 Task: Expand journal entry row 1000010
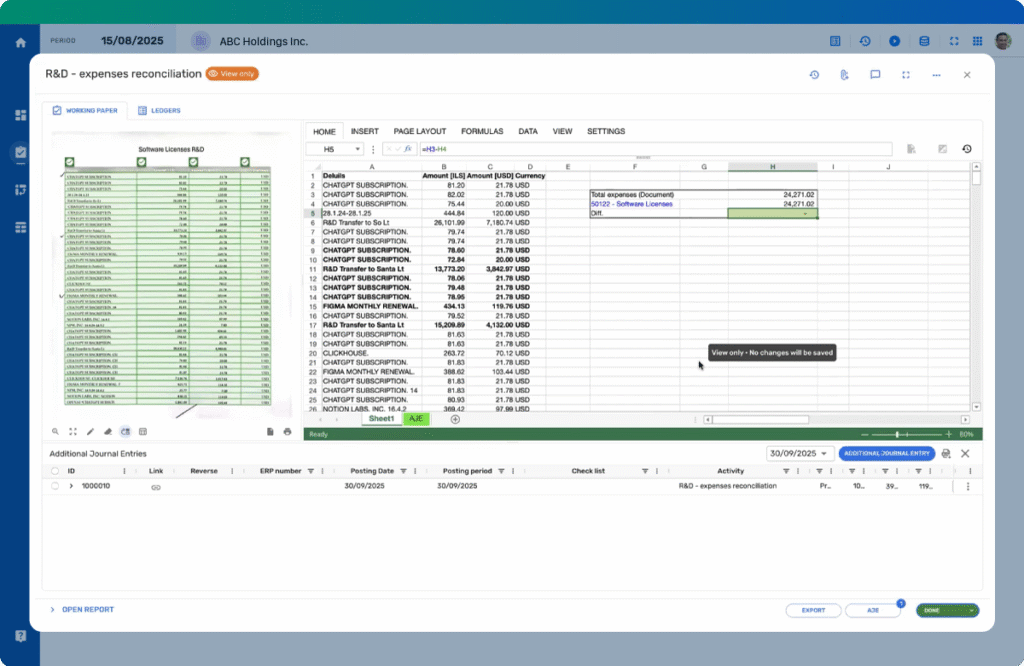(x=71, y=486)
